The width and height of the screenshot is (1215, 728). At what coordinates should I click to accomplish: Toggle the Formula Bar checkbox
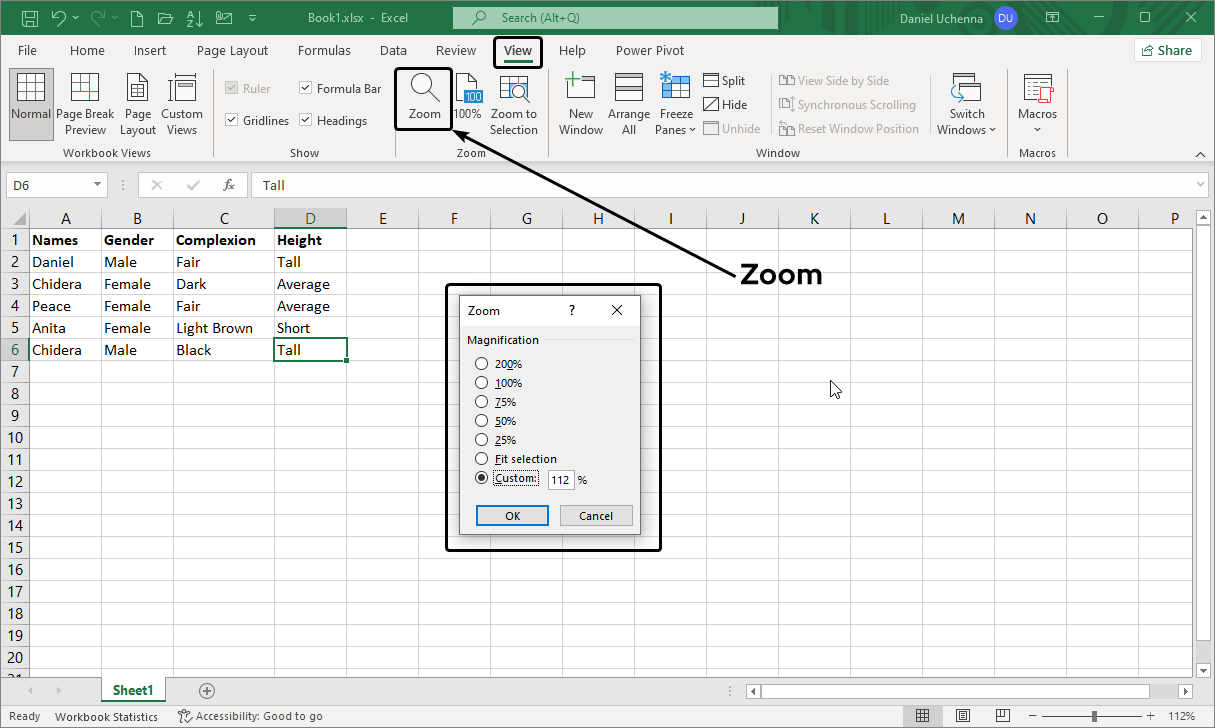point(306,89)
